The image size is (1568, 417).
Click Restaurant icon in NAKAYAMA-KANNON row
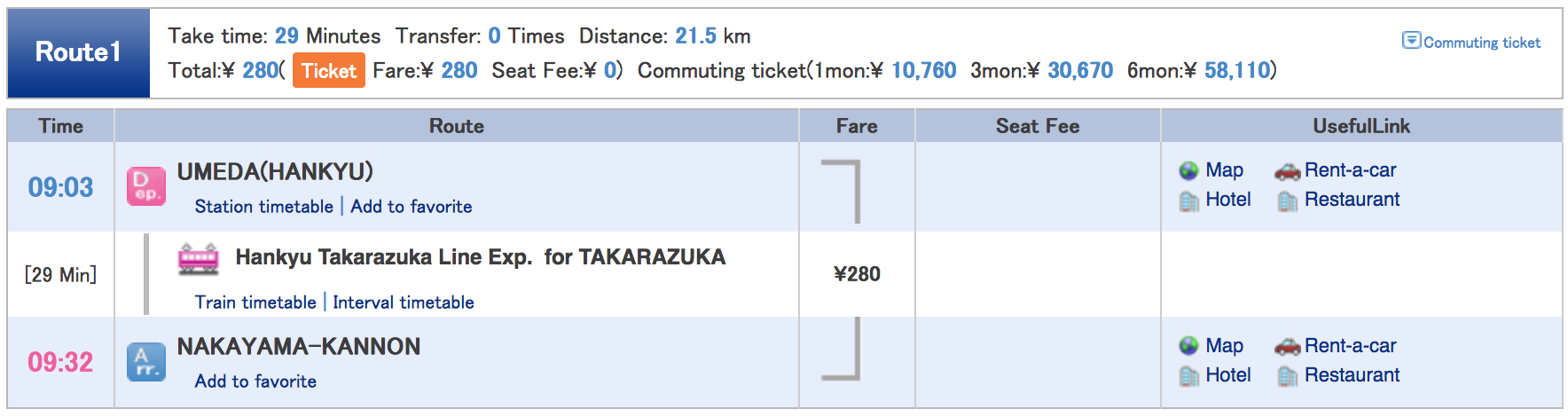tap(1288, 376)
